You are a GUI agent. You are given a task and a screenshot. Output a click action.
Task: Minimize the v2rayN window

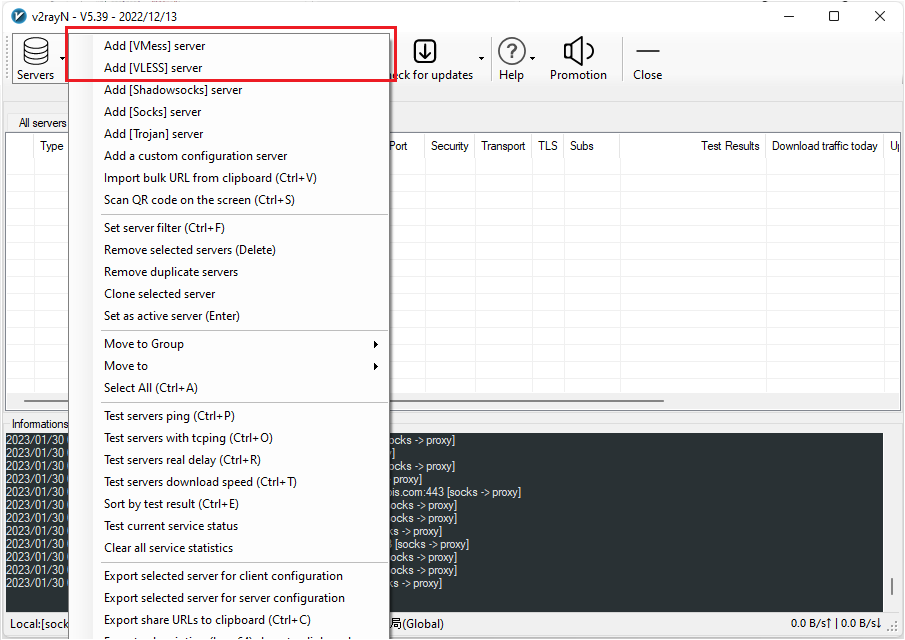(x=789, y=16)
